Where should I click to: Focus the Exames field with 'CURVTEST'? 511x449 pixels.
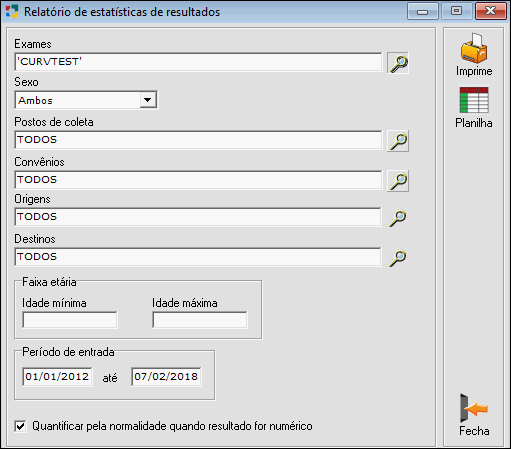point(198,62)
